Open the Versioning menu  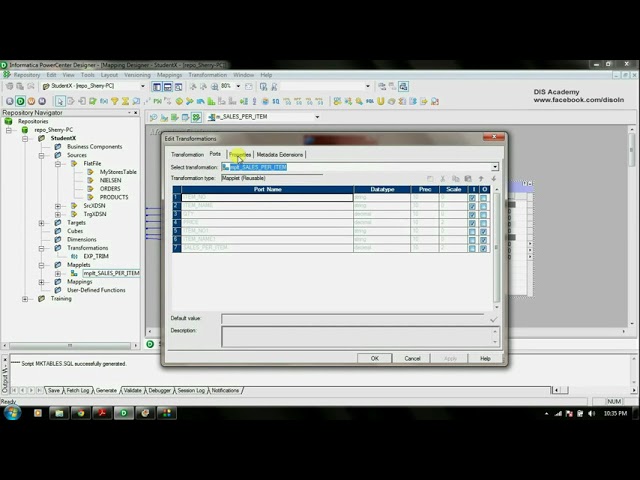137,75
